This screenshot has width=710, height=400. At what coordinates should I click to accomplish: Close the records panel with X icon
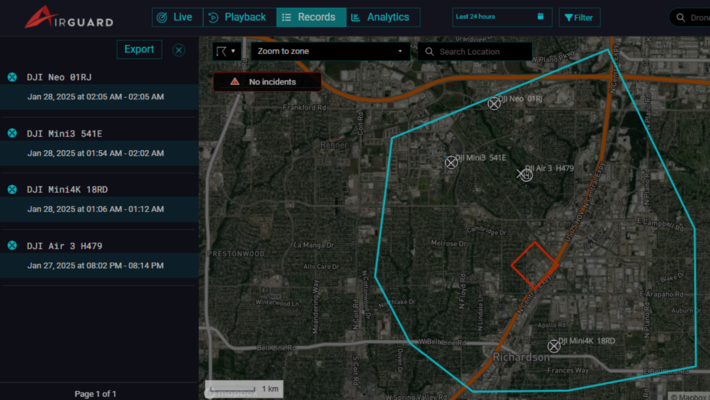point(179,50)
